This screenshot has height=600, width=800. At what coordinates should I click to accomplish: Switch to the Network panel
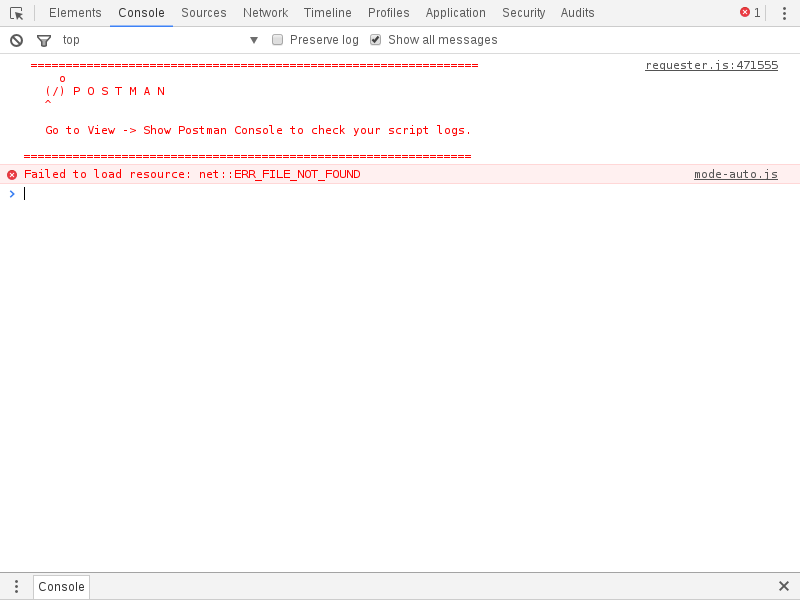[265, 13]
